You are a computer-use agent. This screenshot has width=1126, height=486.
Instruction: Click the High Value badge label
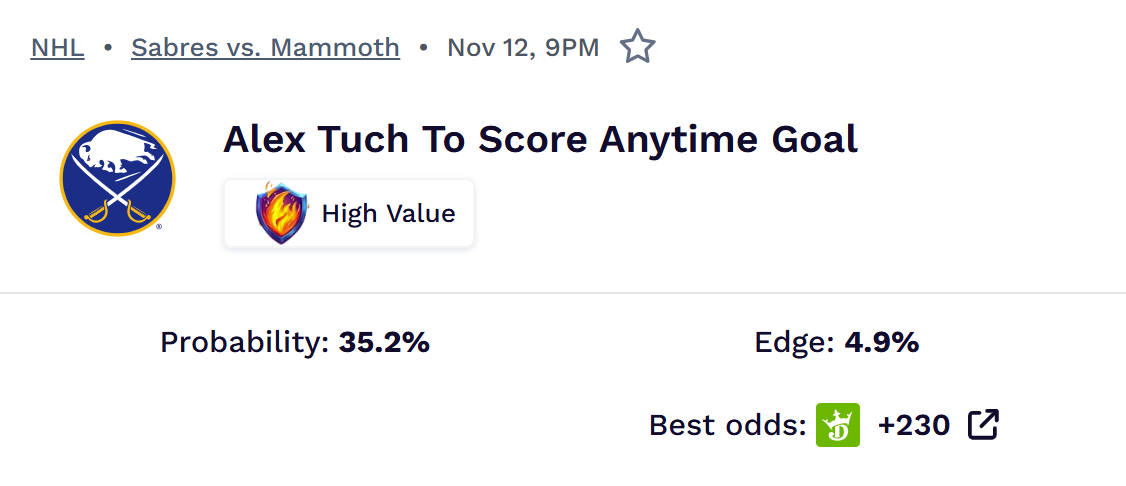pyautogui.click(x=388, y=213)
